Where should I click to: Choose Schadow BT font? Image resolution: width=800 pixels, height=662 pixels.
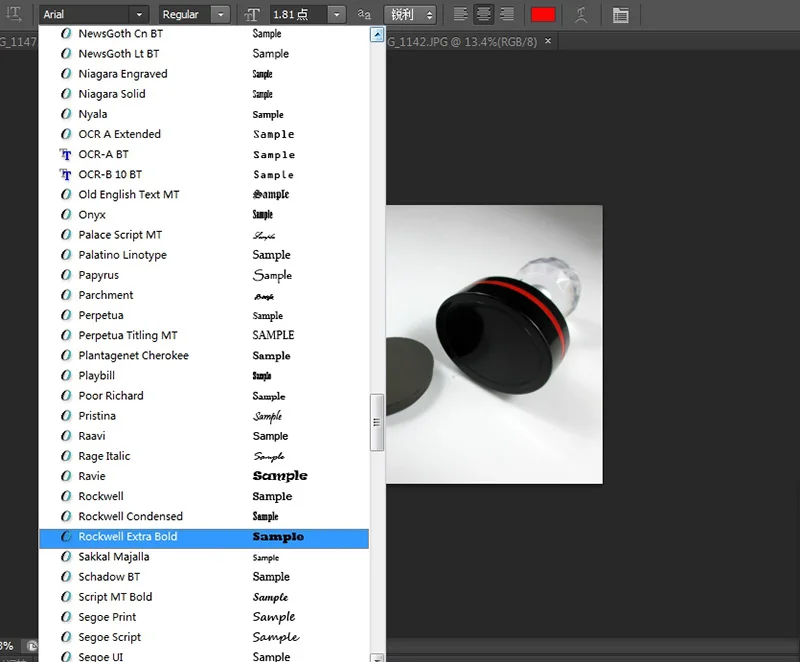(204, 577)
